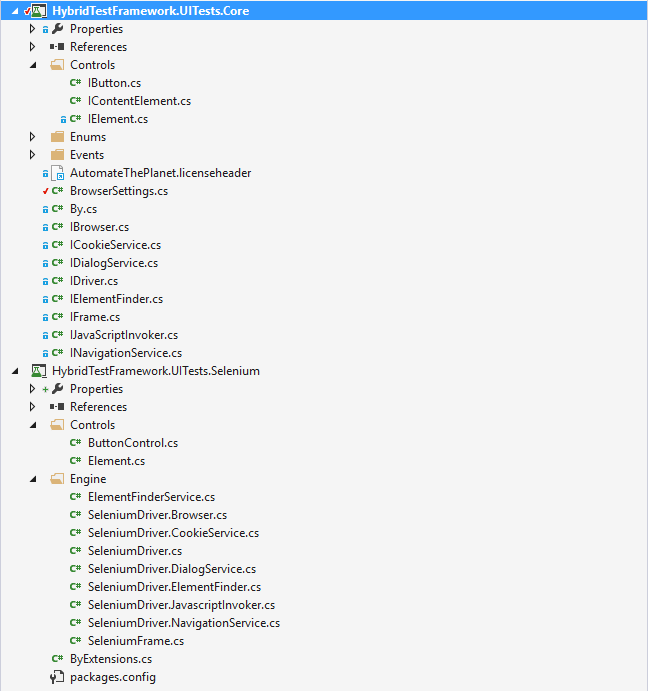Select the BrowserSettings.cs file
648x691 pixels.
[x=119, y=191]
